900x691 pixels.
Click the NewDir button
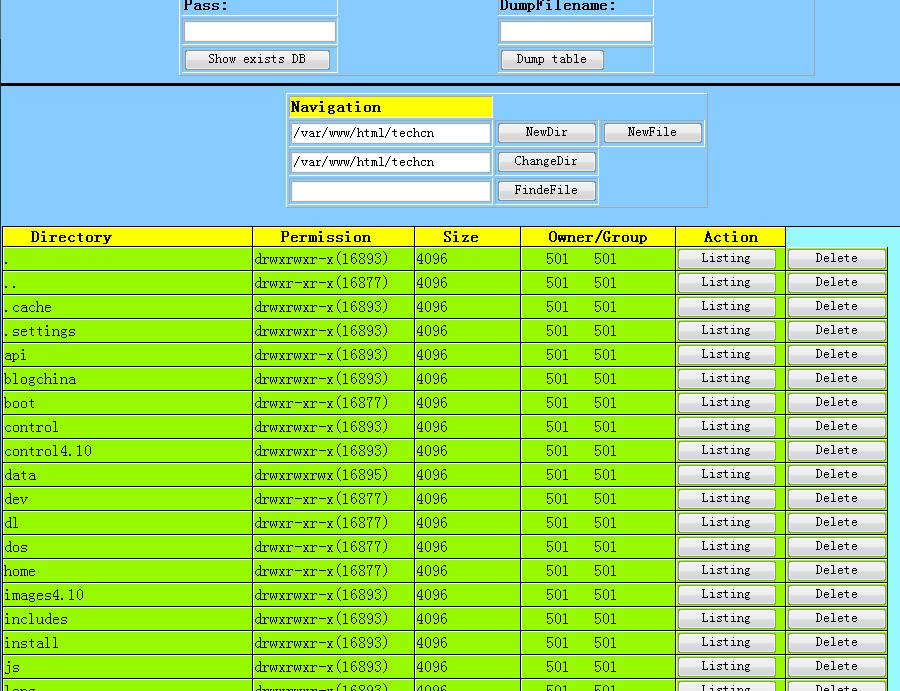tap(546, 132)
